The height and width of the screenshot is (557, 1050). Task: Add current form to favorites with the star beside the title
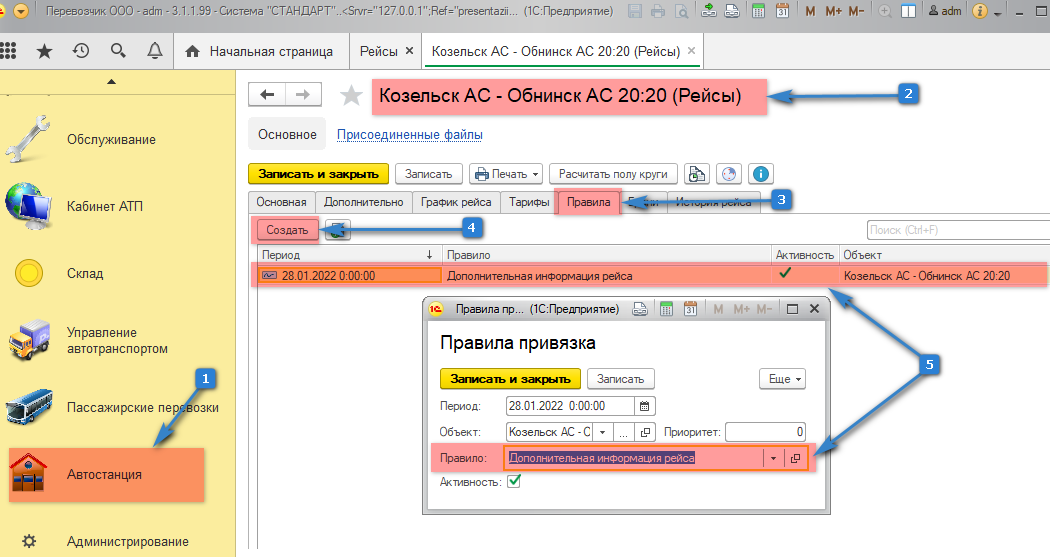click(x=351, y=95)
